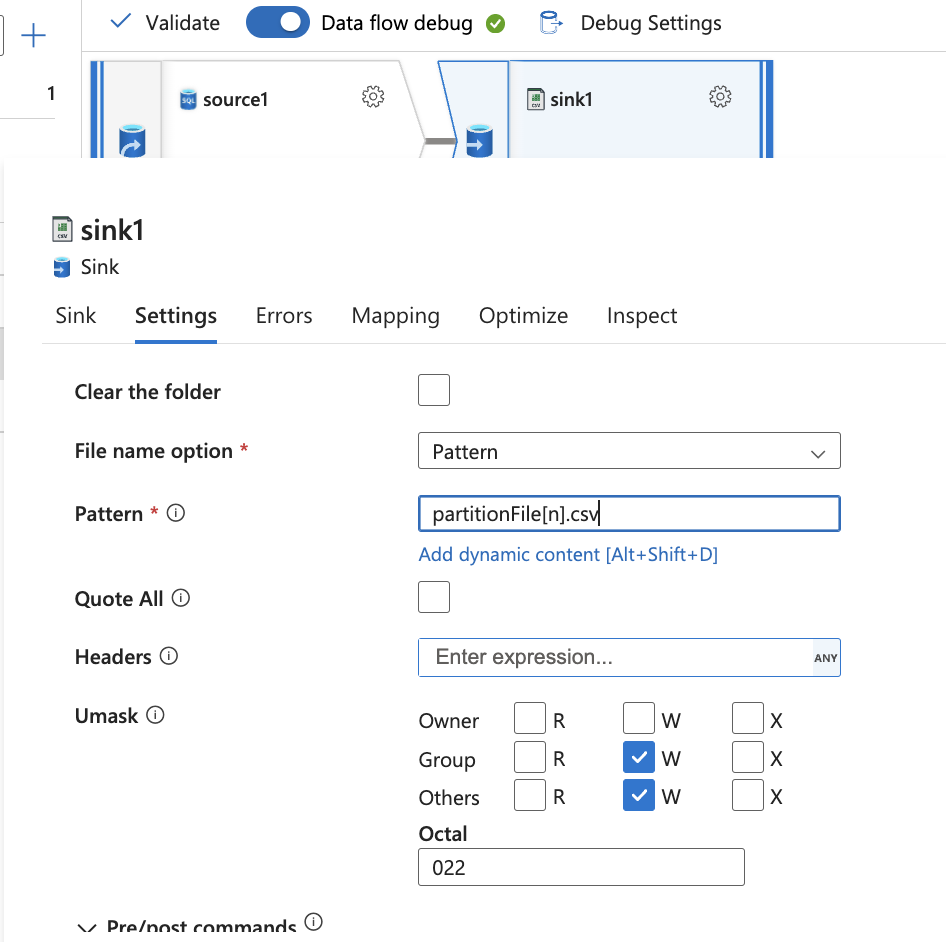946x942 pixels.
Task: Click the Umask info icon
Action: 155,715
